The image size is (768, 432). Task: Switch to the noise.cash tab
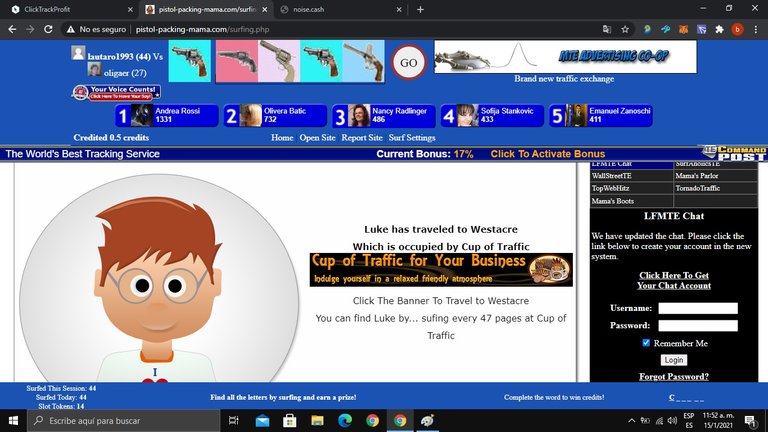click(x=338, y=9)
